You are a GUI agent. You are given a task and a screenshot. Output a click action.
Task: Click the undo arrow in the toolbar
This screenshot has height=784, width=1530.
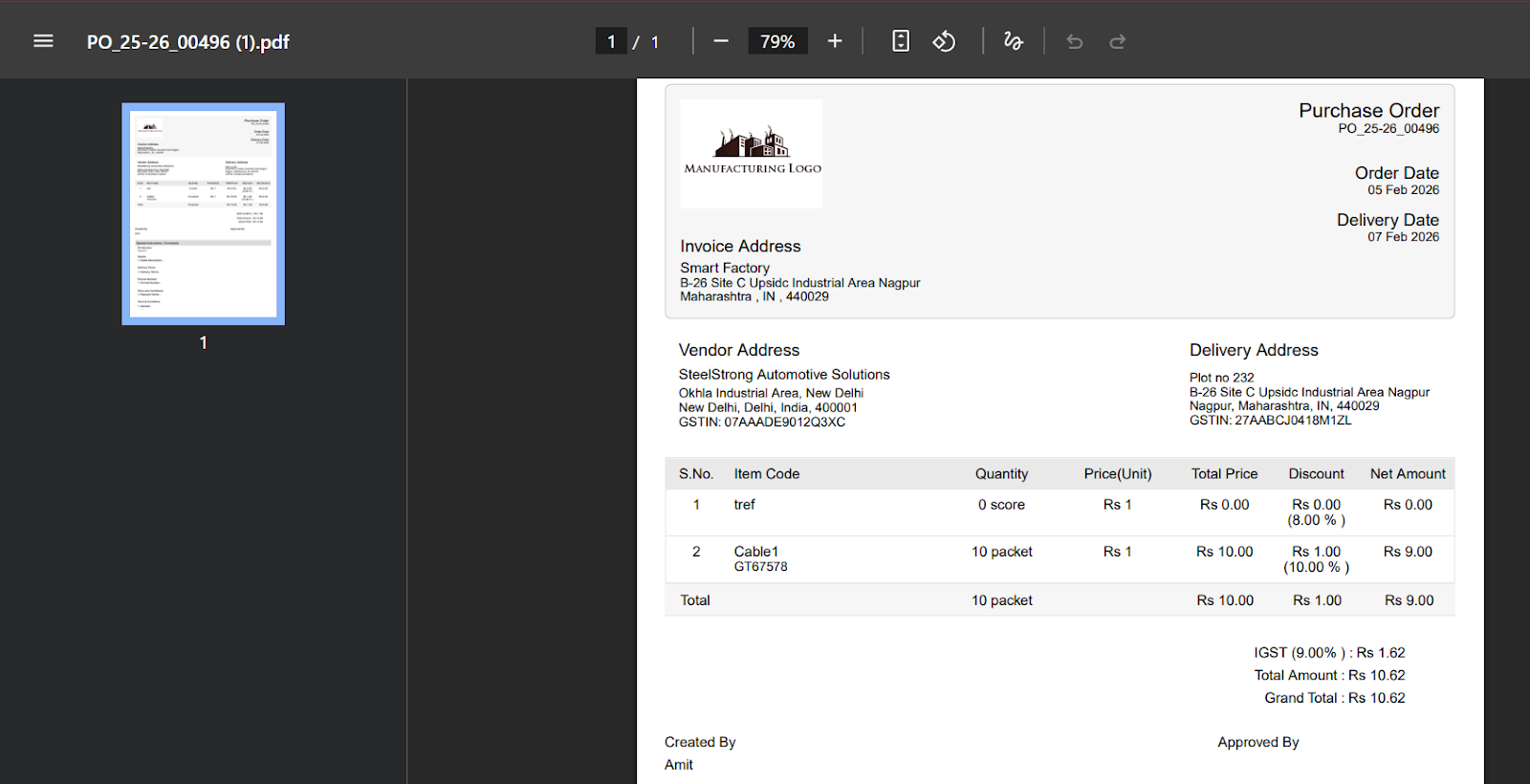(1075, 41)
